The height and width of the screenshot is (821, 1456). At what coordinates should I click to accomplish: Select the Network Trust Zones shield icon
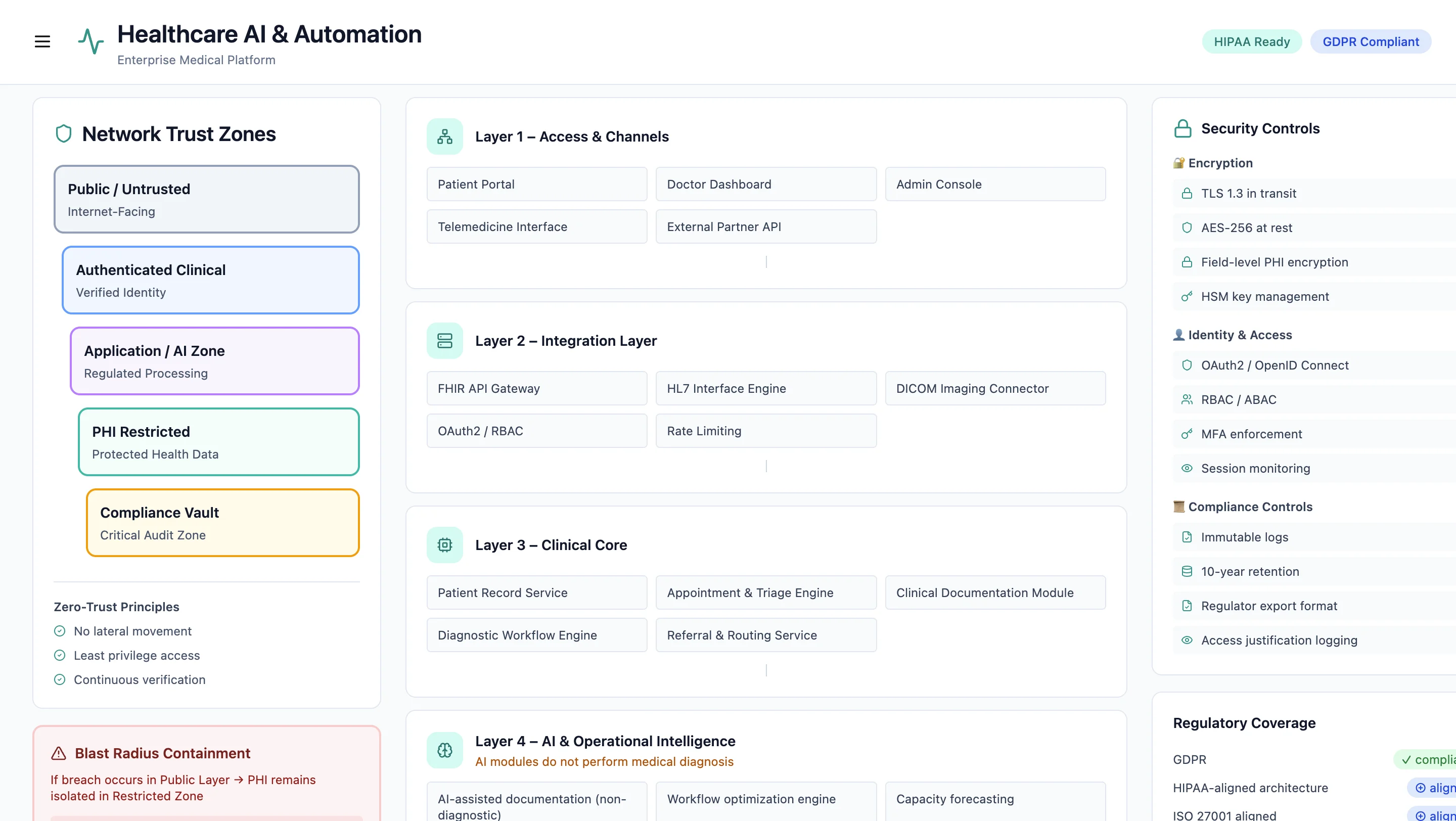(63, 133)
